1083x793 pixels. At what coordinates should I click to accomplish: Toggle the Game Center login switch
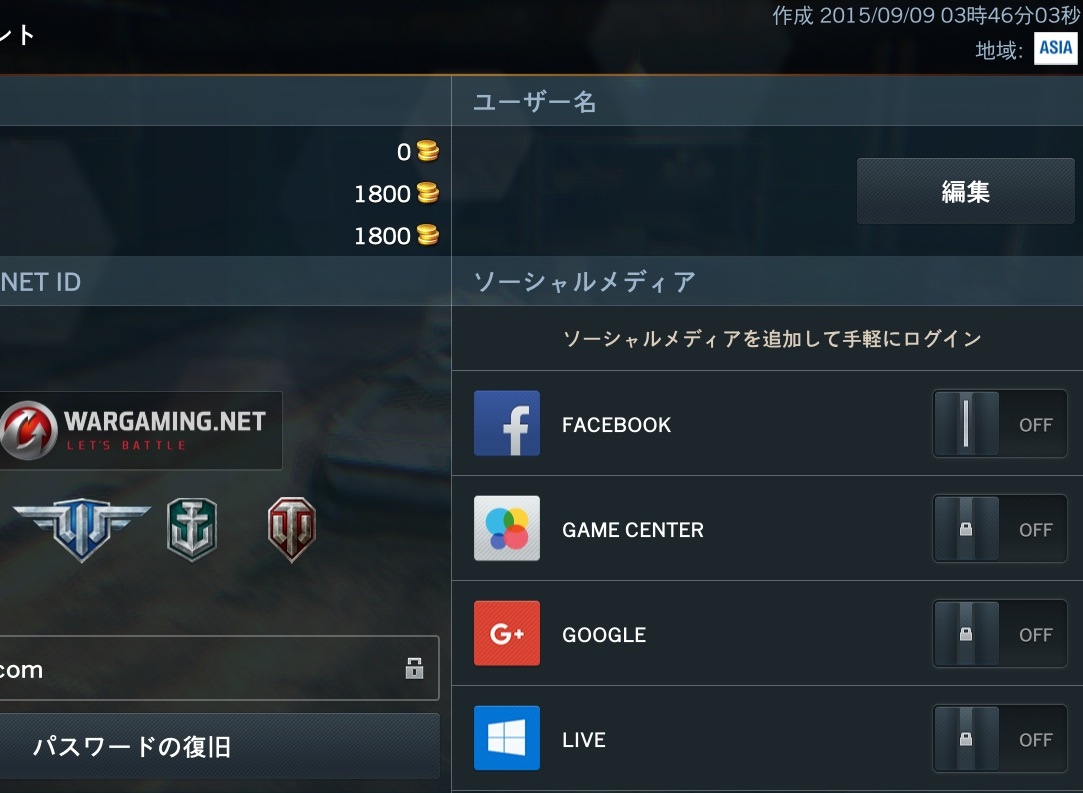click(999, 528)
